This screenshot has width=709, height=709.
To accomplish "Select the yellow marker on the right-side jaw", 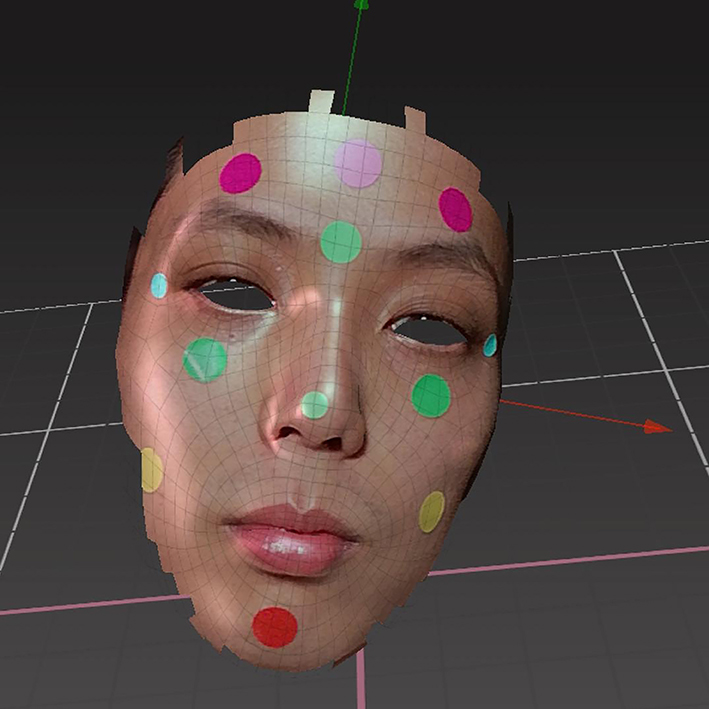I will pyautogui.click(x=432, y=512).
